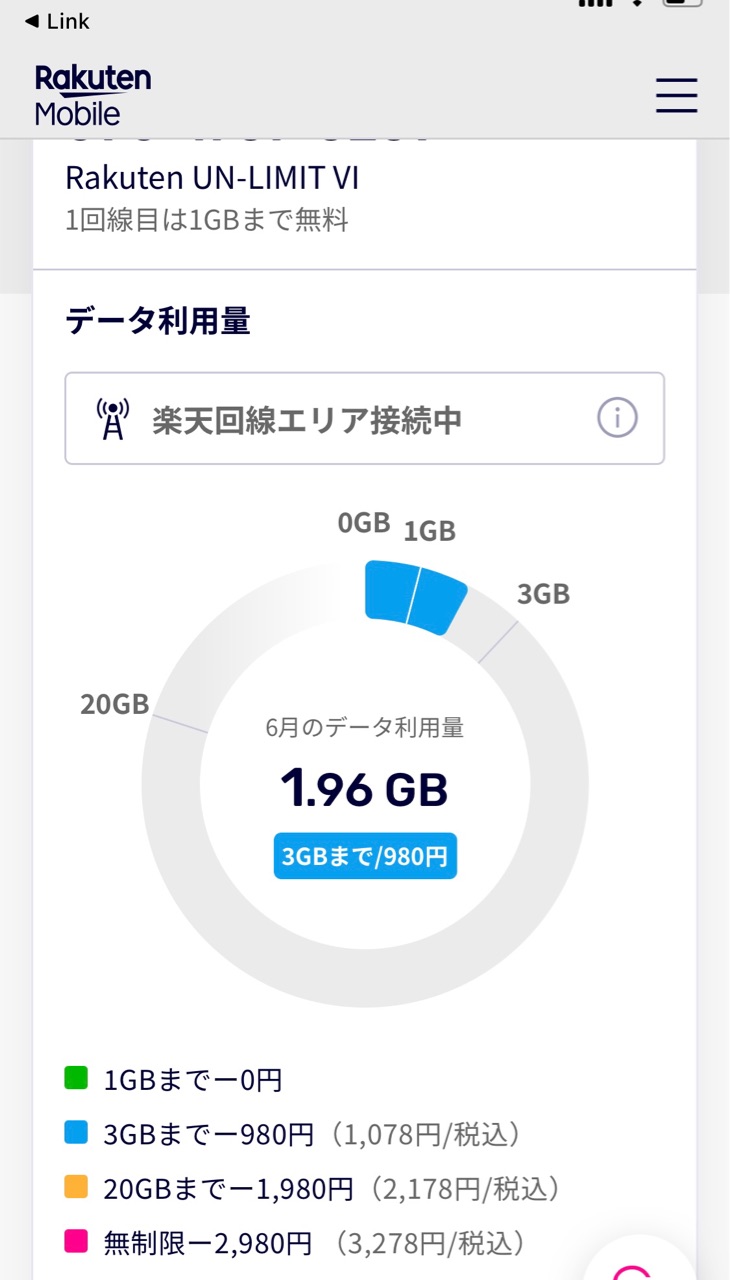This screenshot has width=730, height=1280.
Task: Go back to Link app
Action: click(x=57, y=21)
